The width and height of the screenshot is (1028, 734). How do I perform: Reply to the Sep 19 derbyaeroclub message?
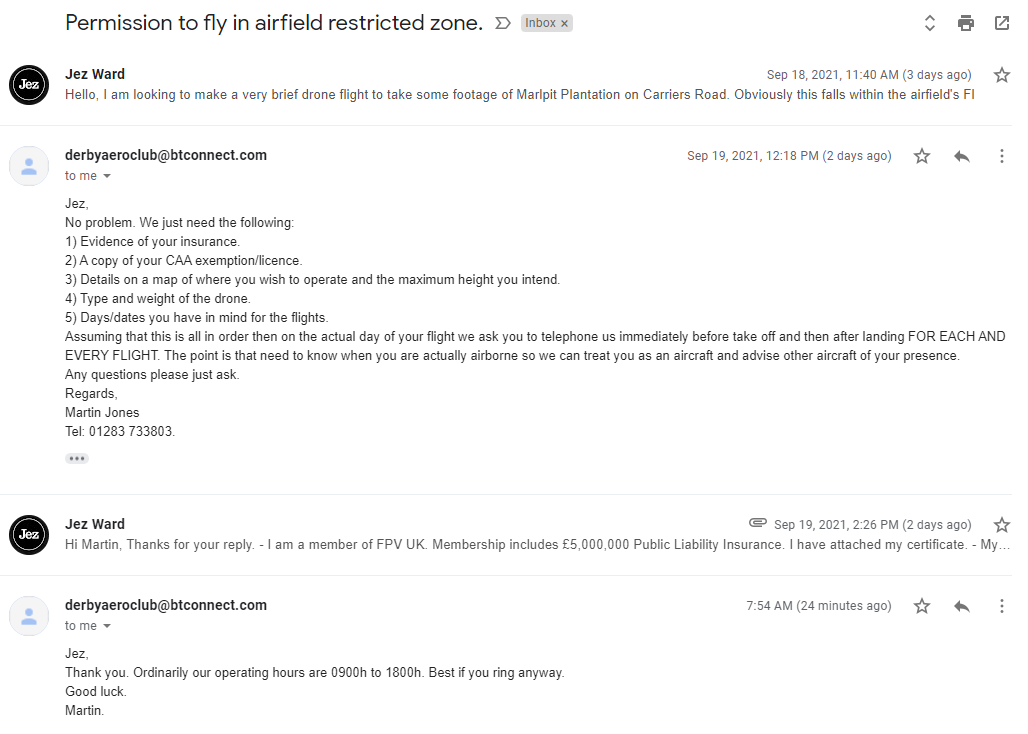962,156
